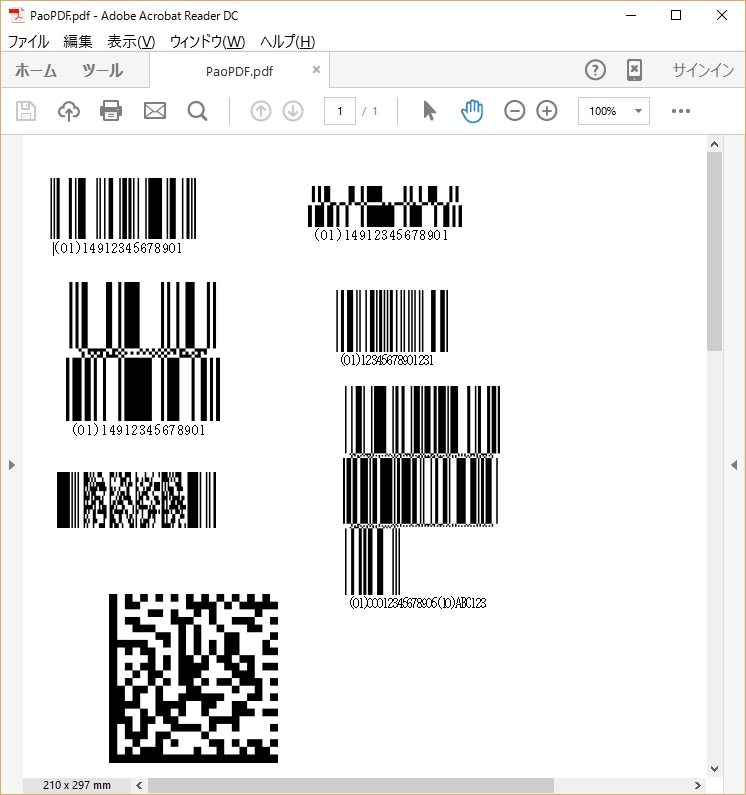Click the vertical scrollbar thumb
The height and width of the screenshot is (795, 746).
715,251
